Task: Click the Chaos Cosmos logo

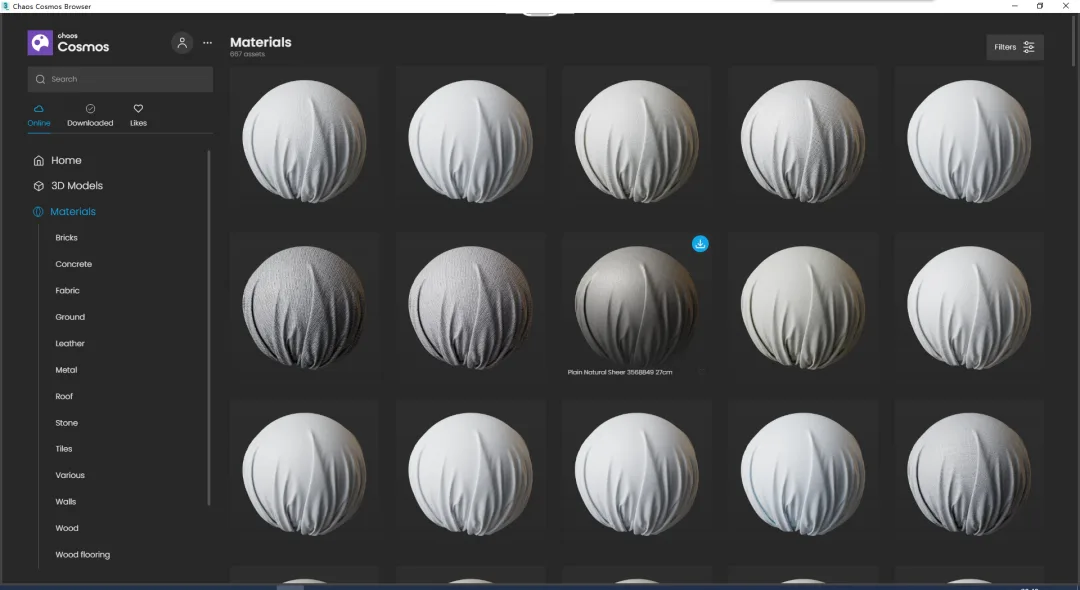Action: pyautogui.click(x=68, y=43)
